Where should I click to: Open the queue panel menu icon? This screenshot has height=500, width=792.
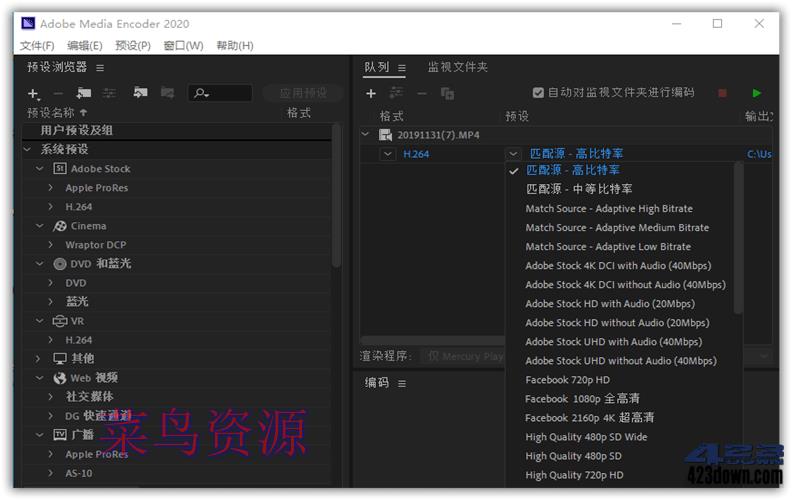[x=402, y=68]
